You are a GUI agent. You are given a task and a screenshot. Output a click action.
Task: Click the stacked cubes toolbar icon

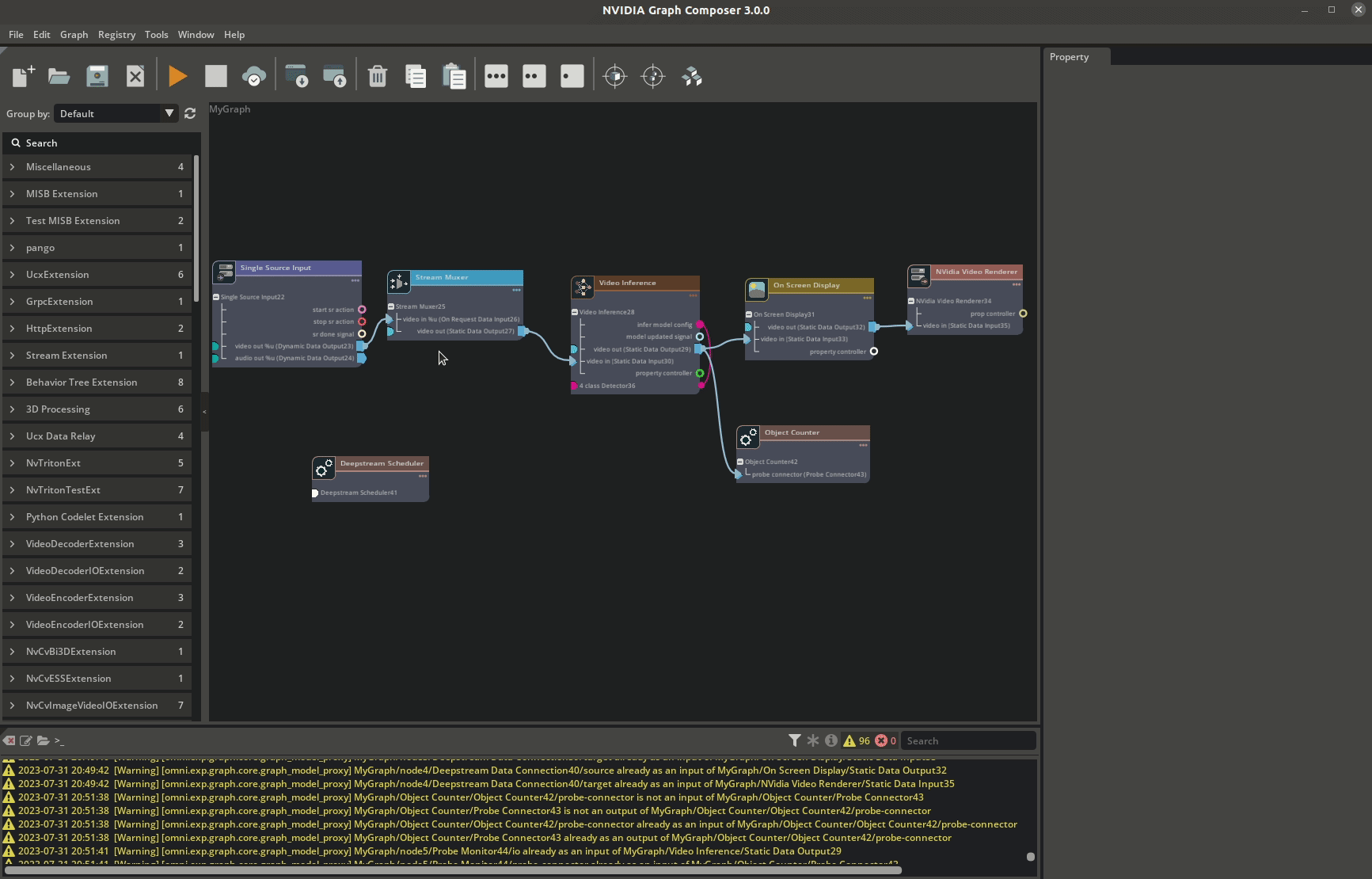pos(692,76)
